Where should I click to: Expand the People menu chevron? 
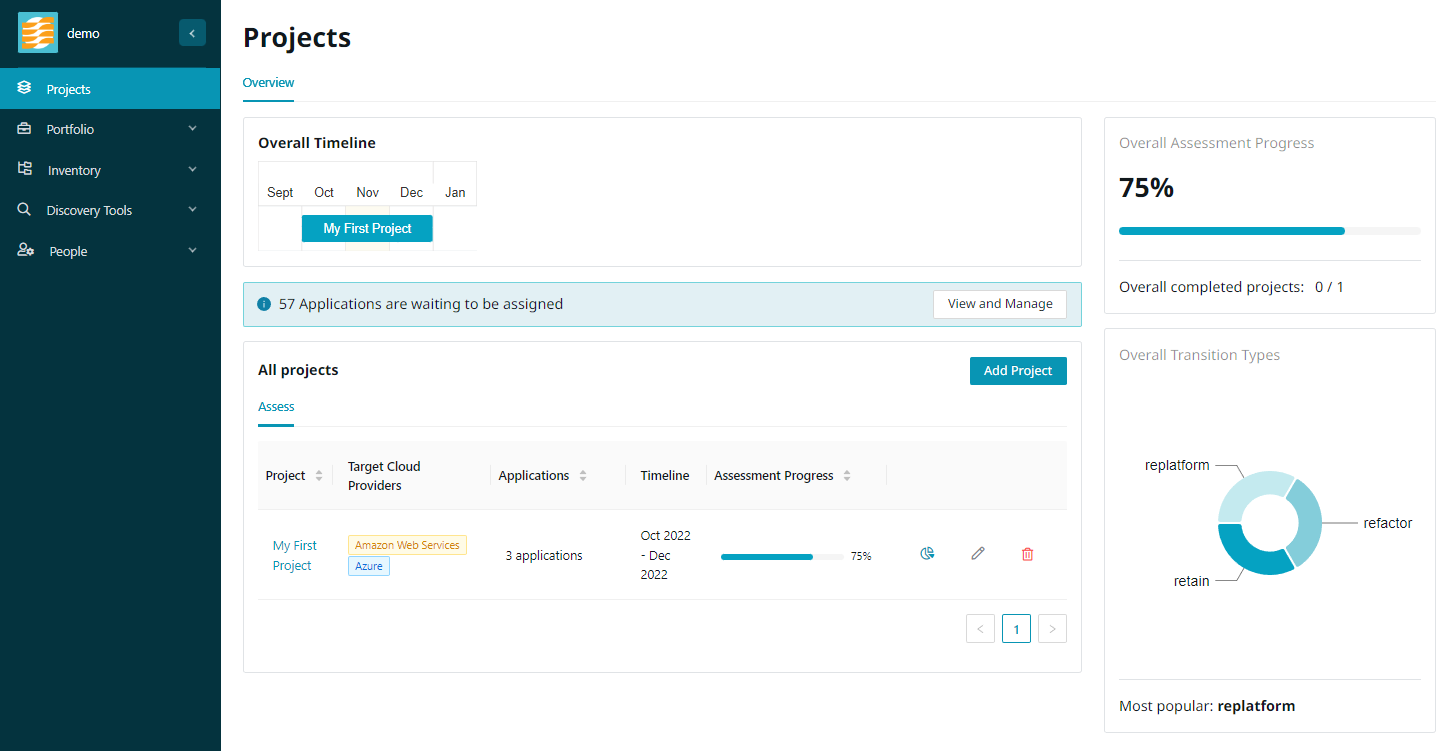pos(193,251)
